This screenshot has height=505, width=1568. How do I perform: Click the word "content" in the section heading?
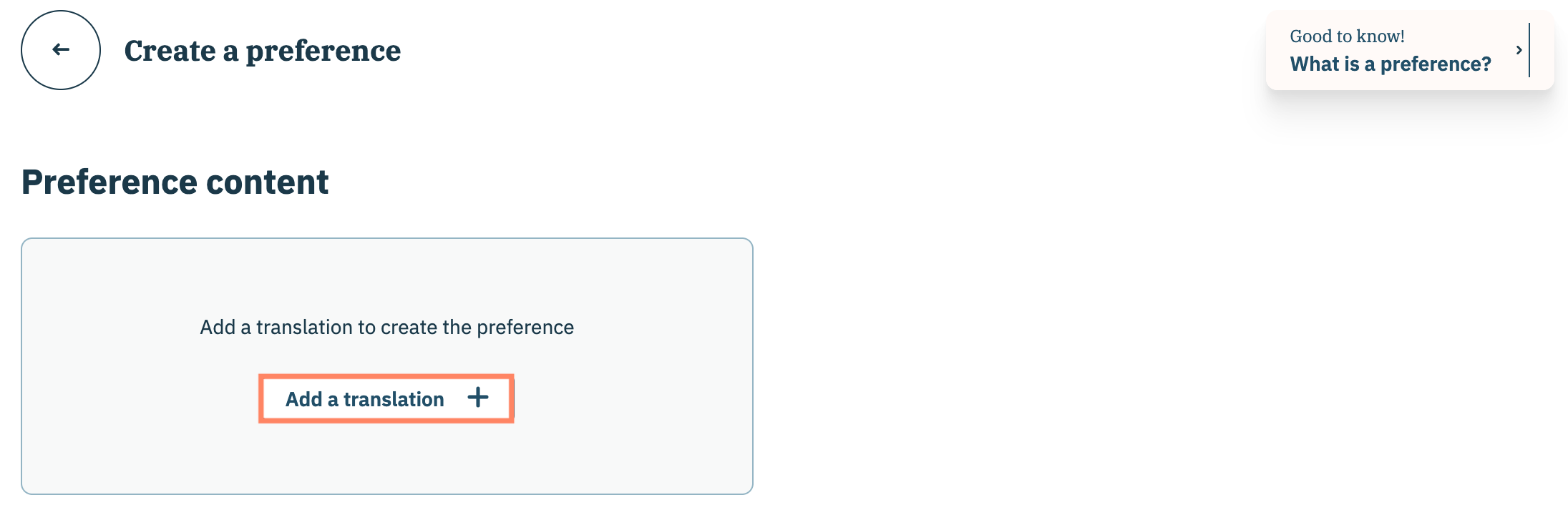pyautogui.click(x=267, y=182)
